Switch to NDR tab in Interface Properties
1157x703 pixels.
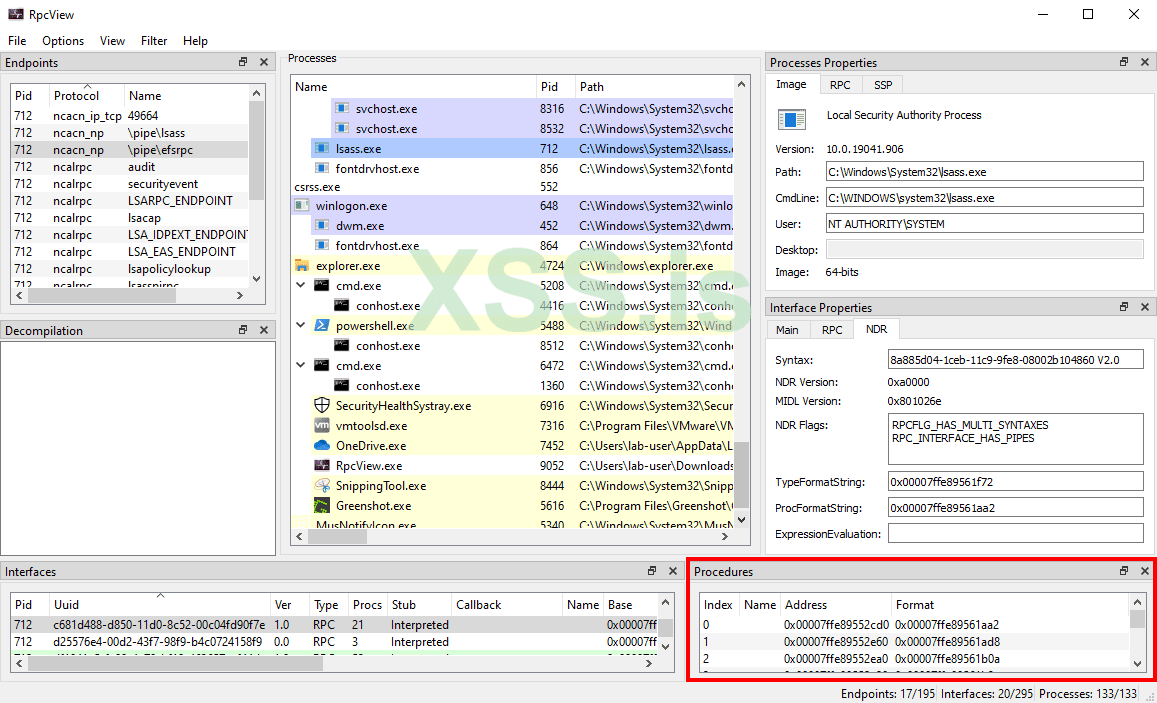coord(877,329)
